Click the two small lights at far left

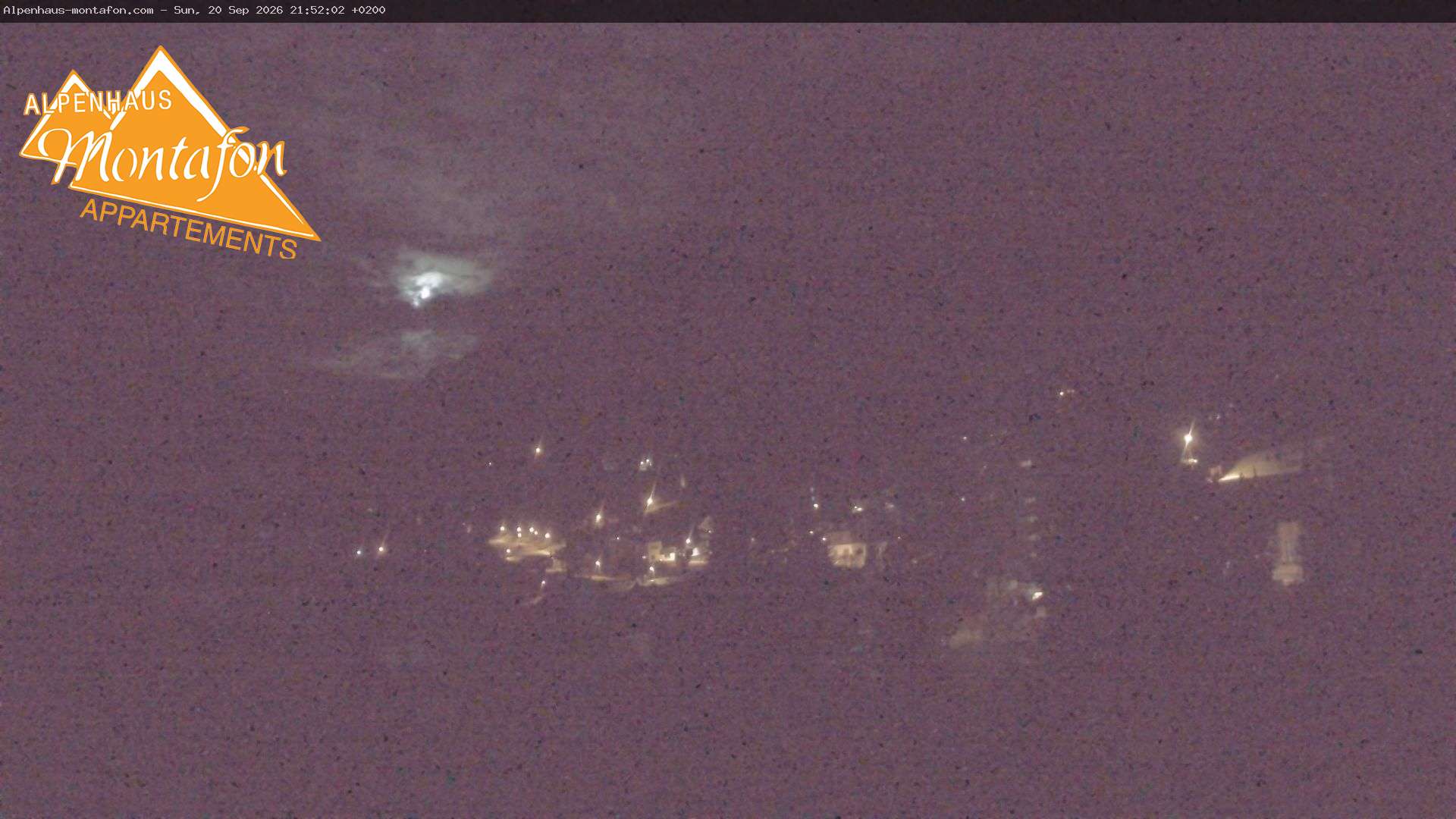click(370, 551)
